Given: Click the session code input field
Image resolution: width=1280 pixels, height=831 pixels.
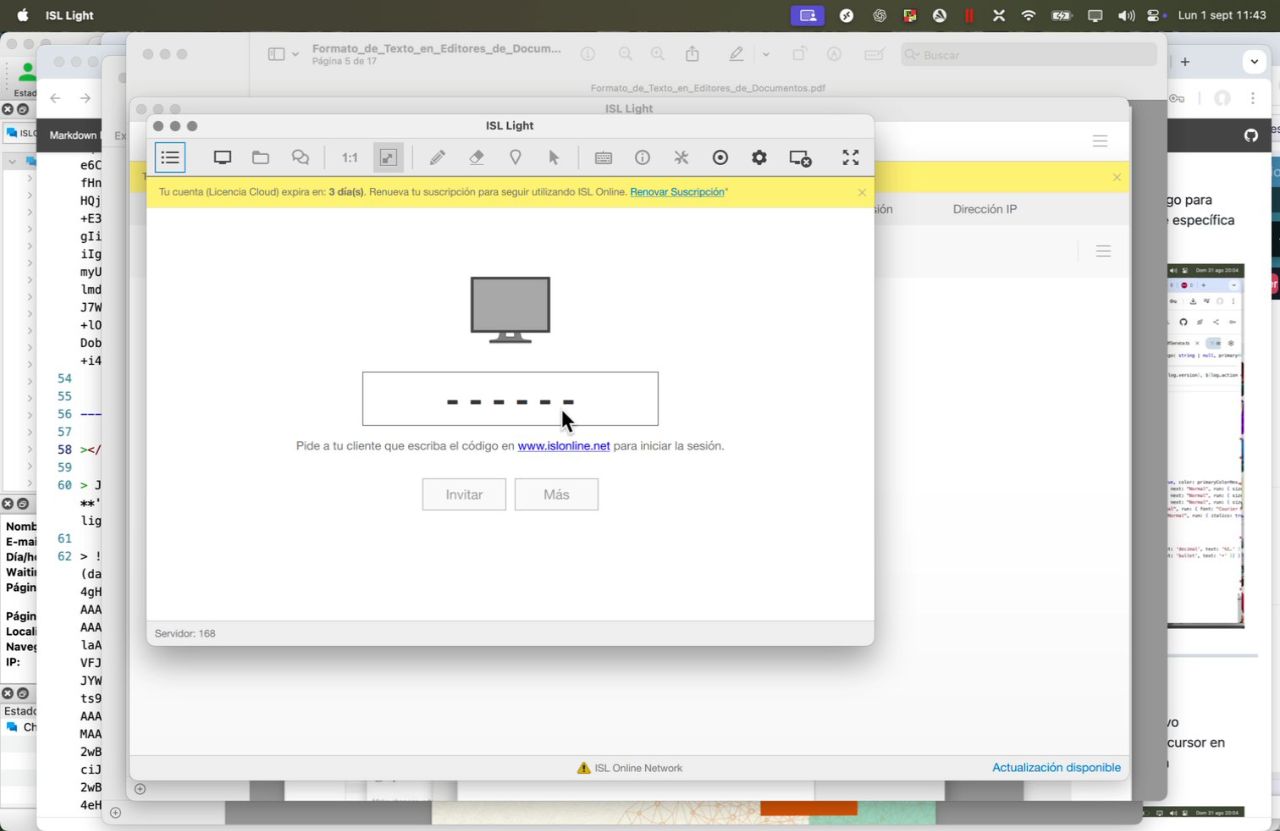Looking at the screenshot, I should pos(510,399).
